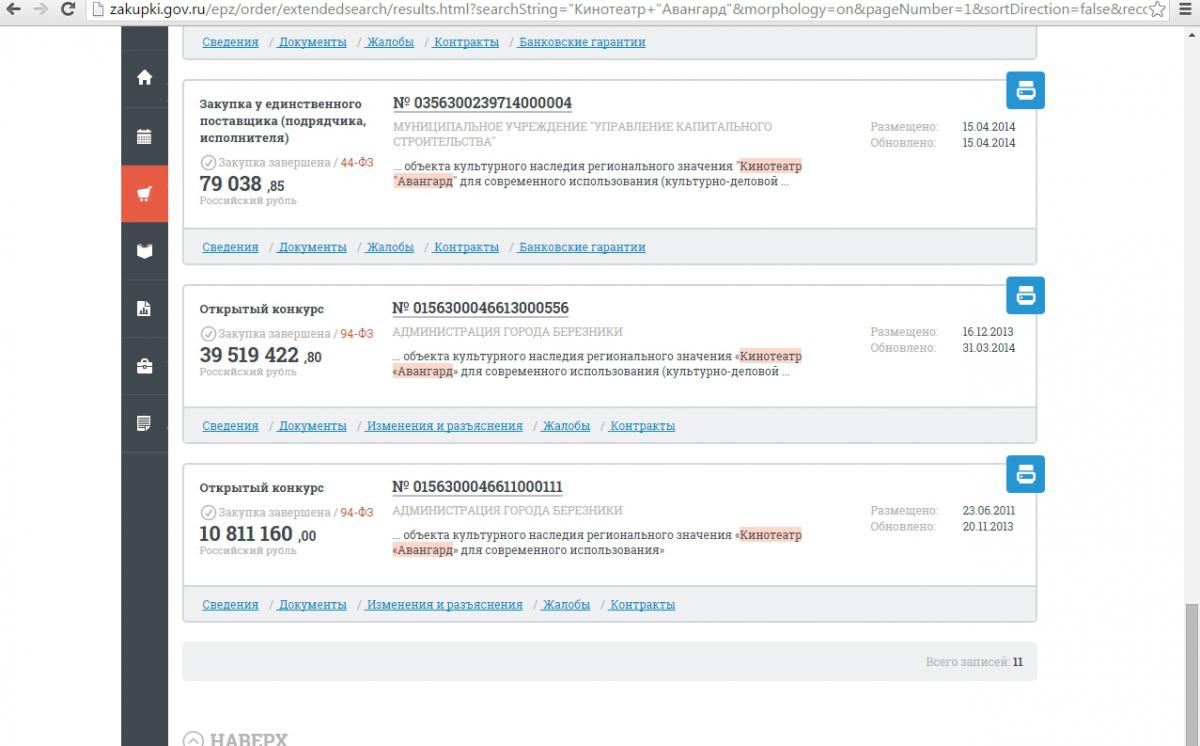Screen dimensions: 1200x746
Task: Open Банковские гарантии for 79 038 purchase
Action: 582,247
